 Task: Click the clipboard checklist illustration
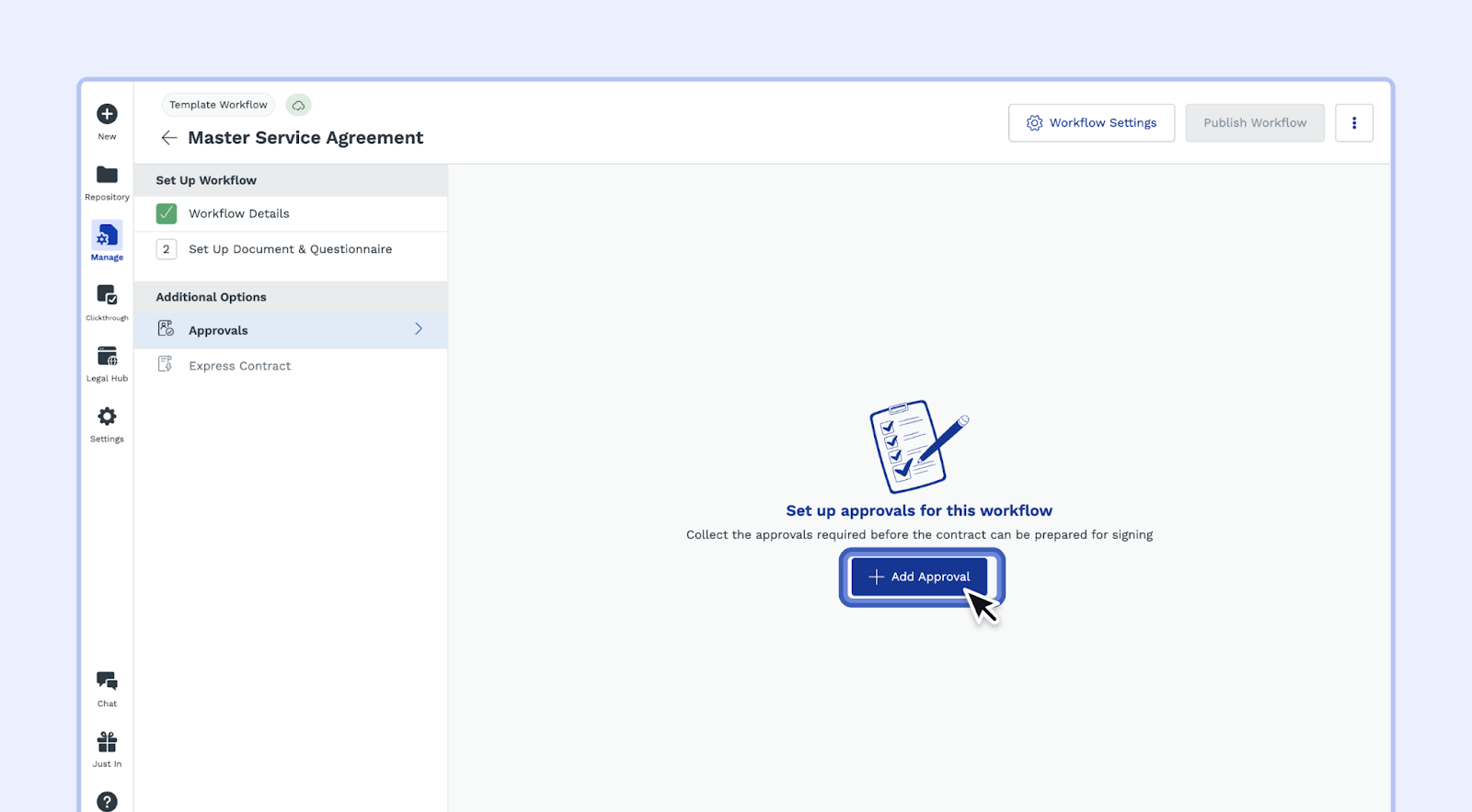(x=918, y=446)
